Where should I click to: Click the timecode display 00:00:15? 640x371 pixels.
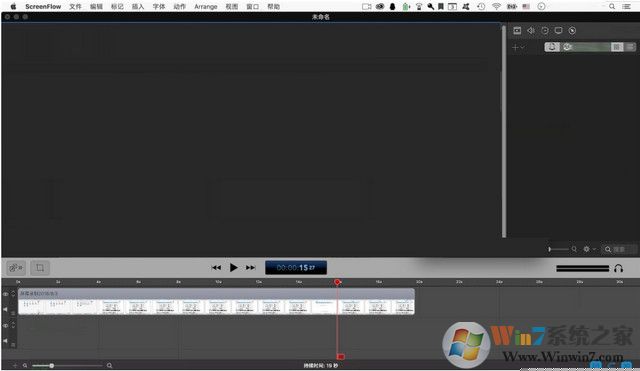click(296, 268)
